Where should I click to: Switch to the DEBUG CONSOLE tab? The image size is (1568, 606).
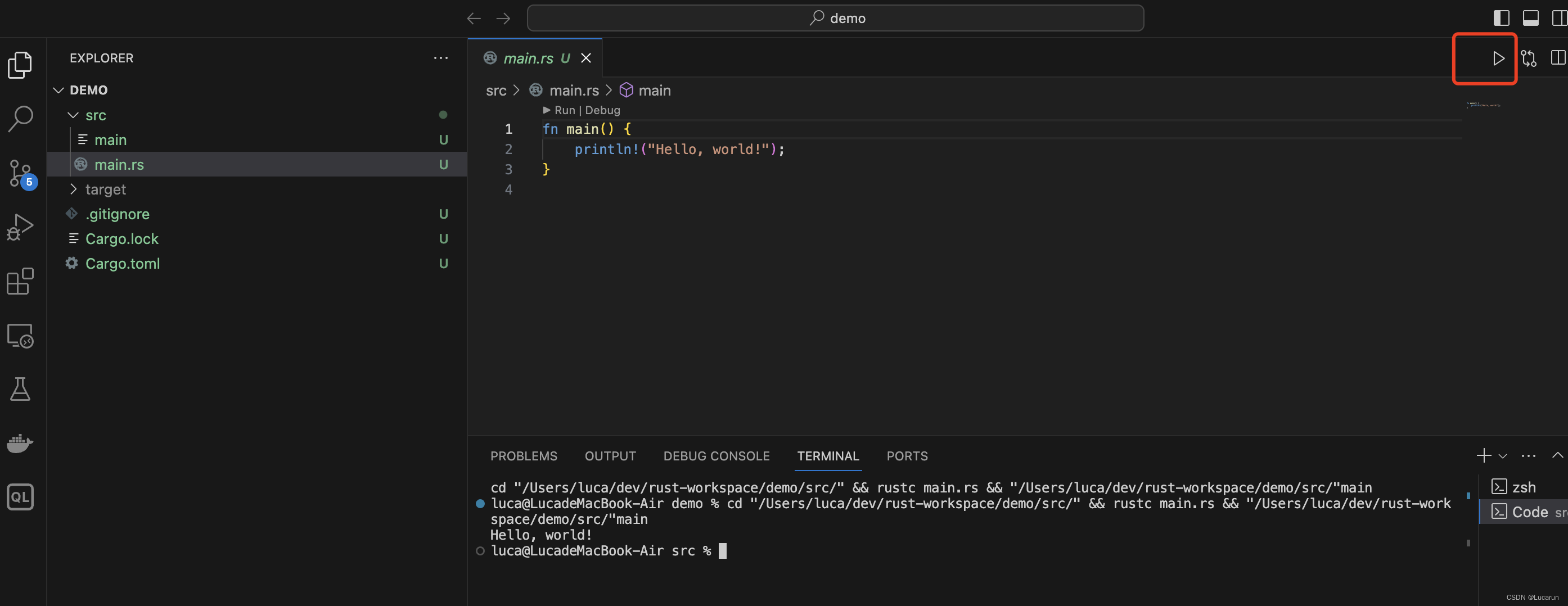tap(716, 456)
